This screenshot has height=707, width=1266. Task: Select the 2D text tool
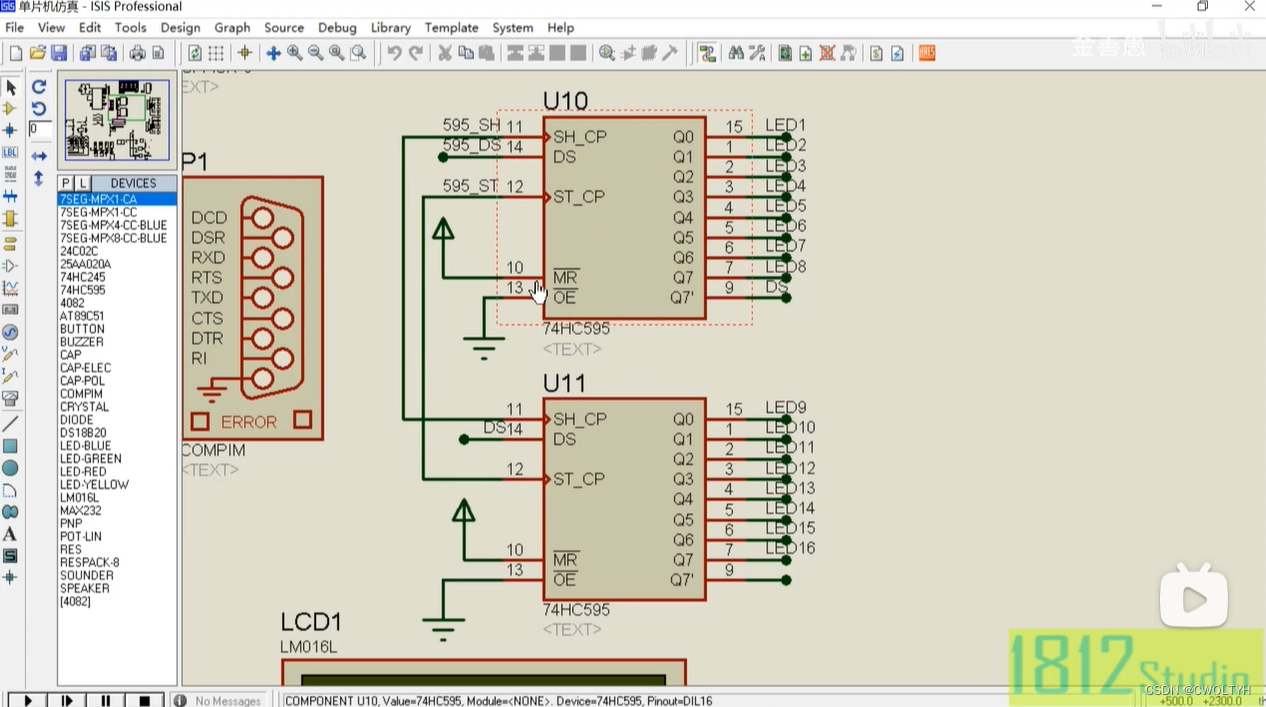pyautogui.click(x=10, y=534)
